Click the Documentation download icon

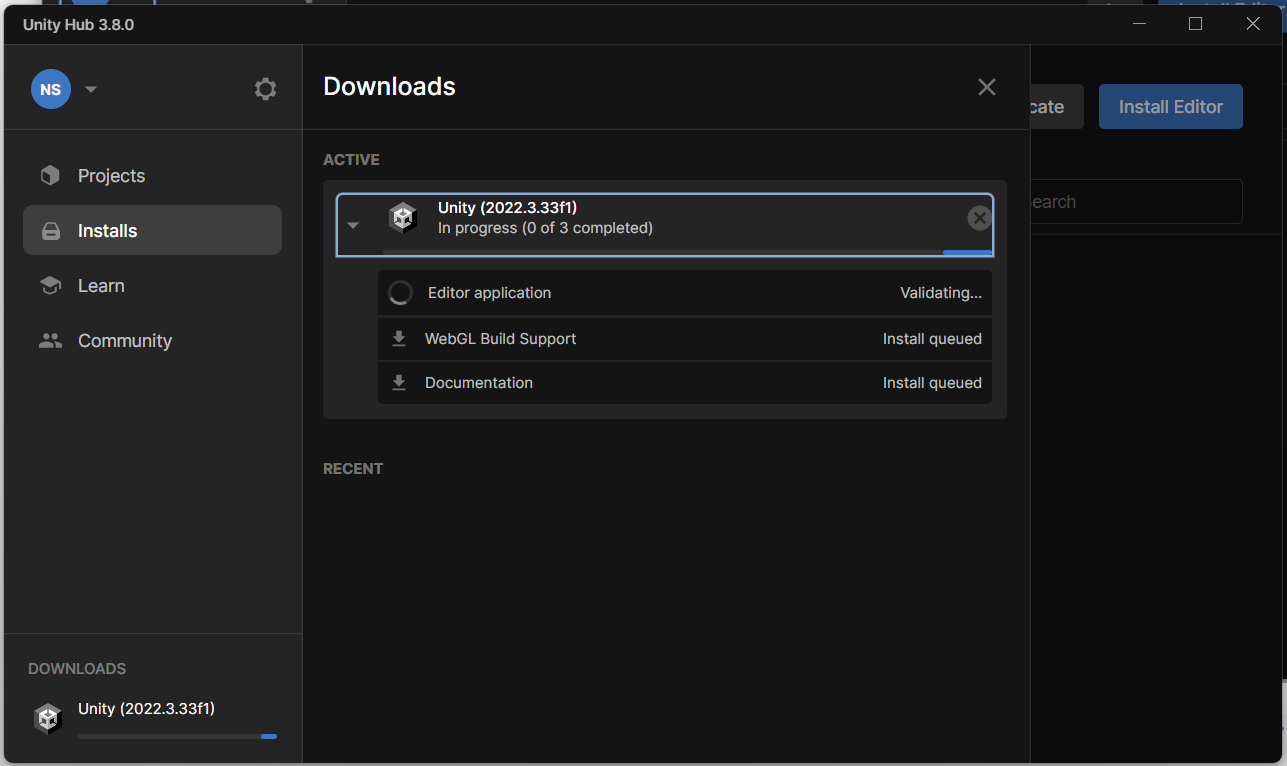tap(399, 383)
